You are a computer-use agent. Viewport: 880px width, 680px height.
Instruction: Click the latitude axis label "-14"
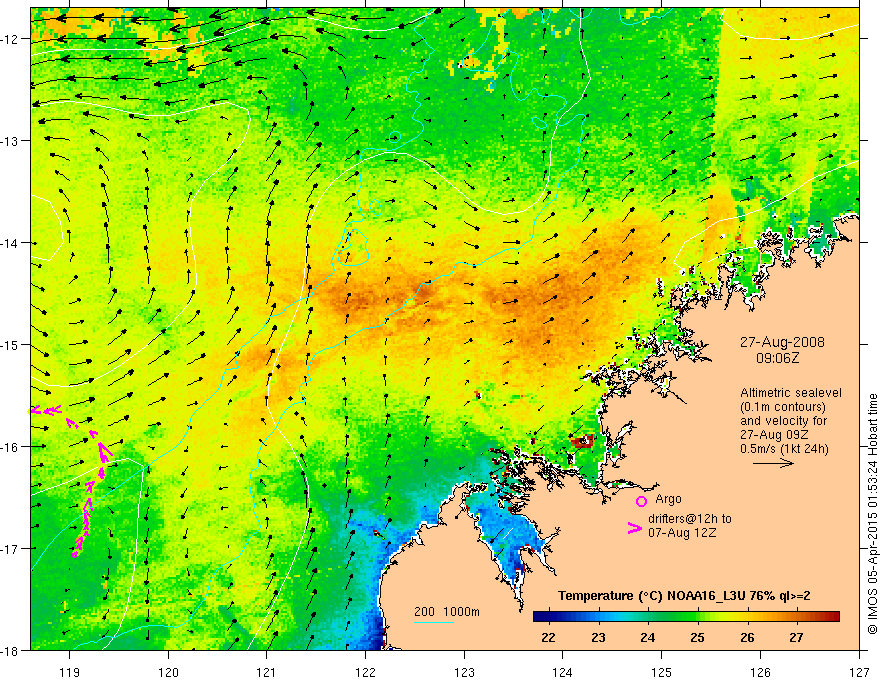(10, 242)
